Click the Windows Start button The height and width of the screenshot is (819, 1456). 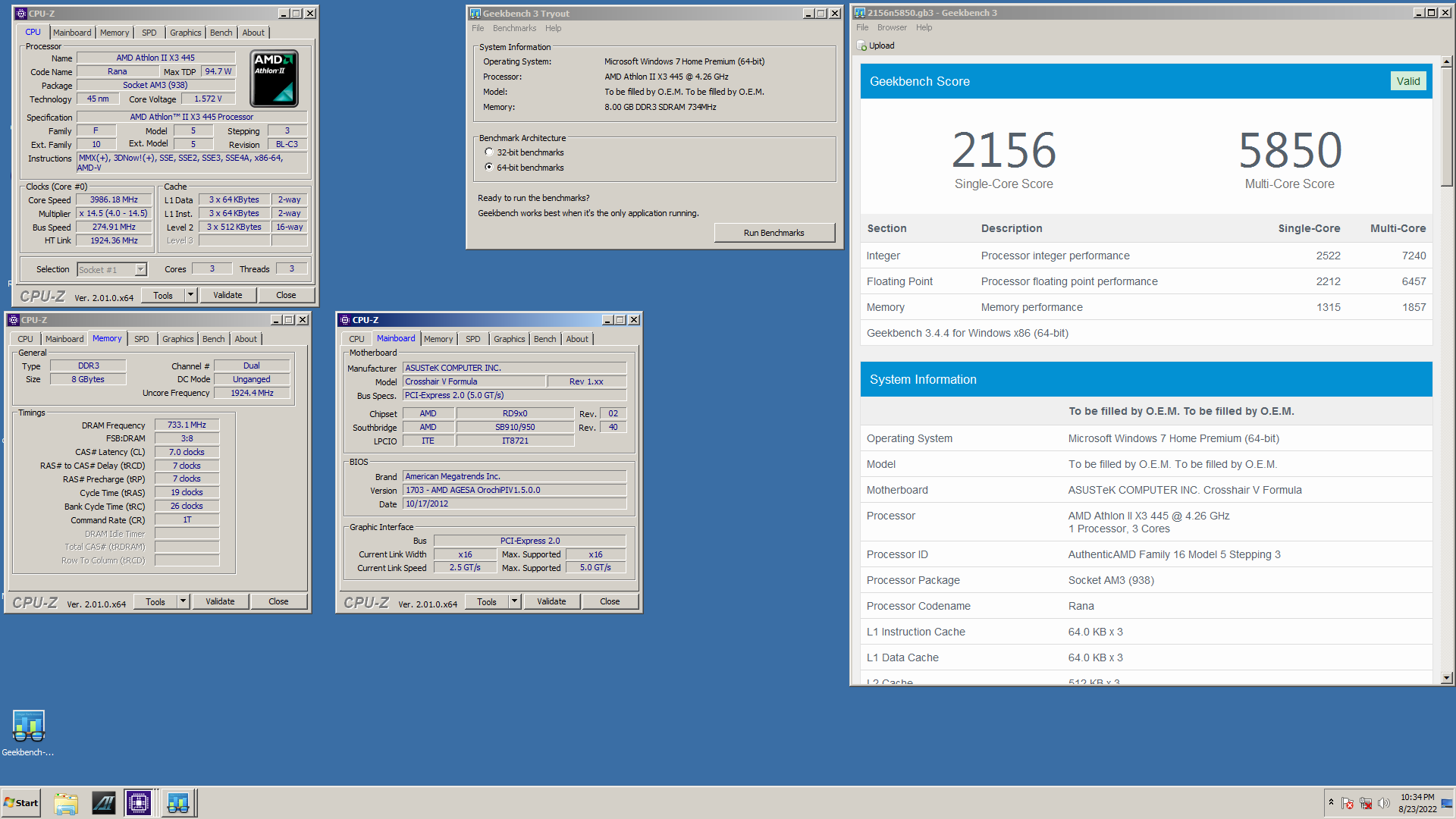click(x=21, y=803)
